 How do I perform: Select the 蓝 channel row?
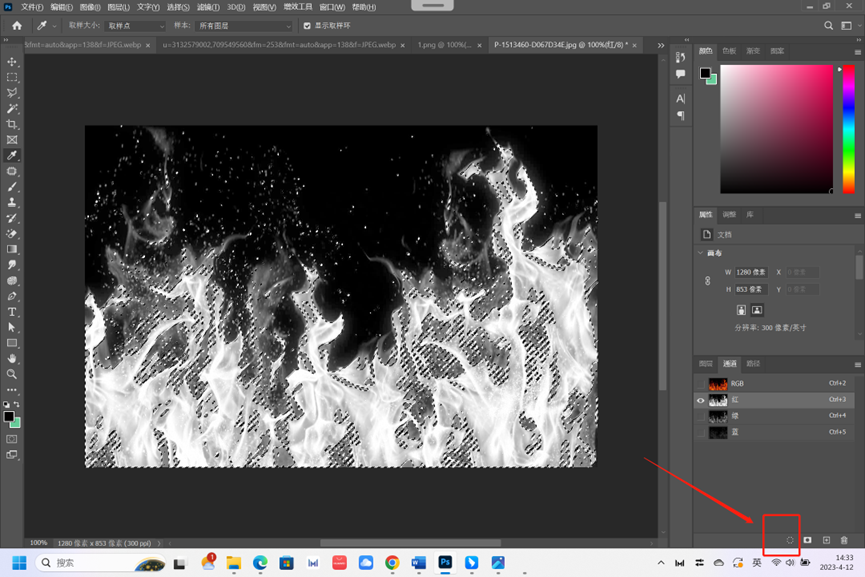[770, 432]
